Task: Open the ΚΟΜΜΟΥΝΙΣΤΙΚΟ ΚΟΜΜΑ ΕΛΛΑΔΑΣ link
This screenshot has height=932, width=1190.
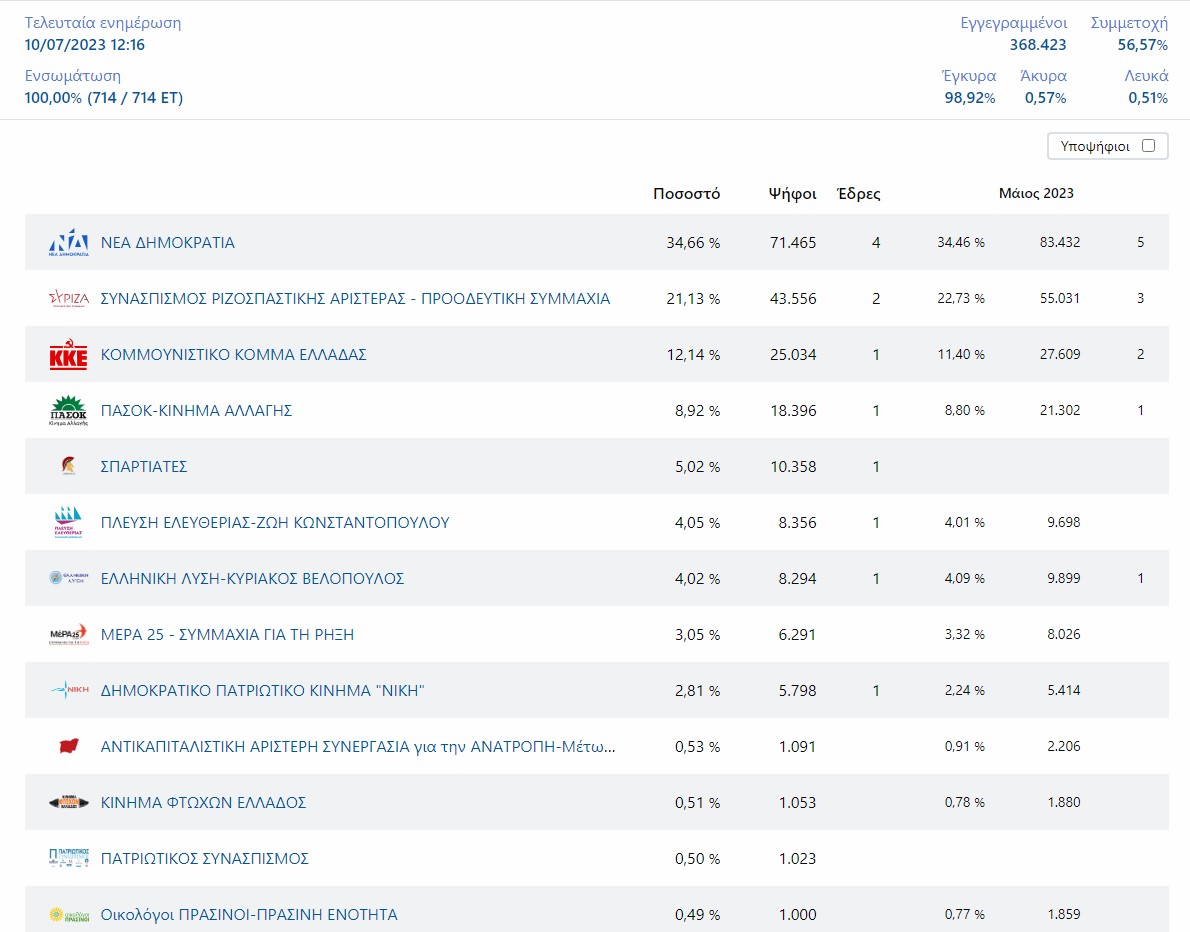Action: tap(234, 354)
